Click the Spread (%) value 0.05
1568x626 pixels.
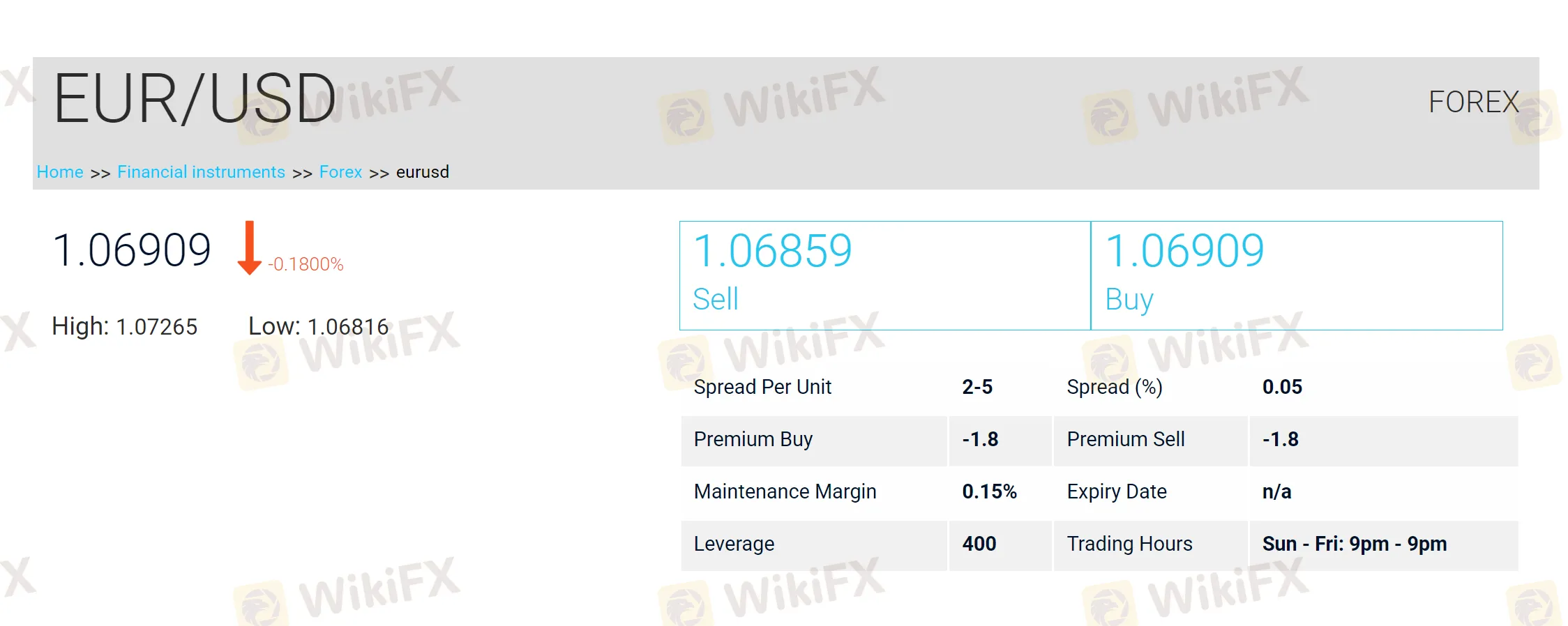(x=1282, y=387)
